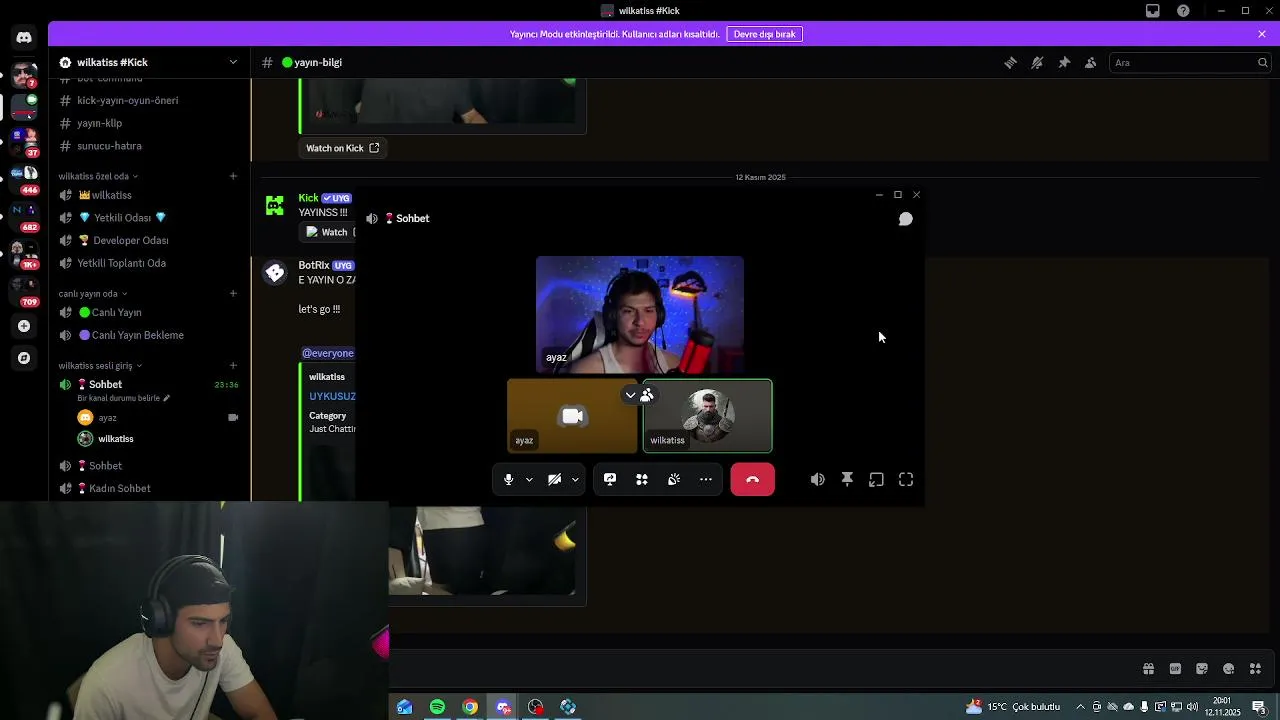This screenshot has width=1280, height=720.
Task: Open server icon with 682 badge
Action: pyautogui.click(x=24, y=214)
